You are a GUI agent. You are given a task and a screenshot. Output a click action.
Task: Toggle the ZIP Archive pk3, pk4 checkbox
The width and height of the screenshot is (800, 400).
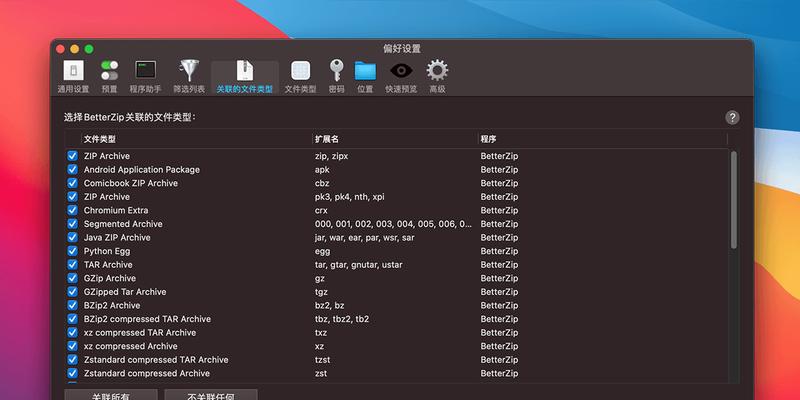tap(72, 196)
